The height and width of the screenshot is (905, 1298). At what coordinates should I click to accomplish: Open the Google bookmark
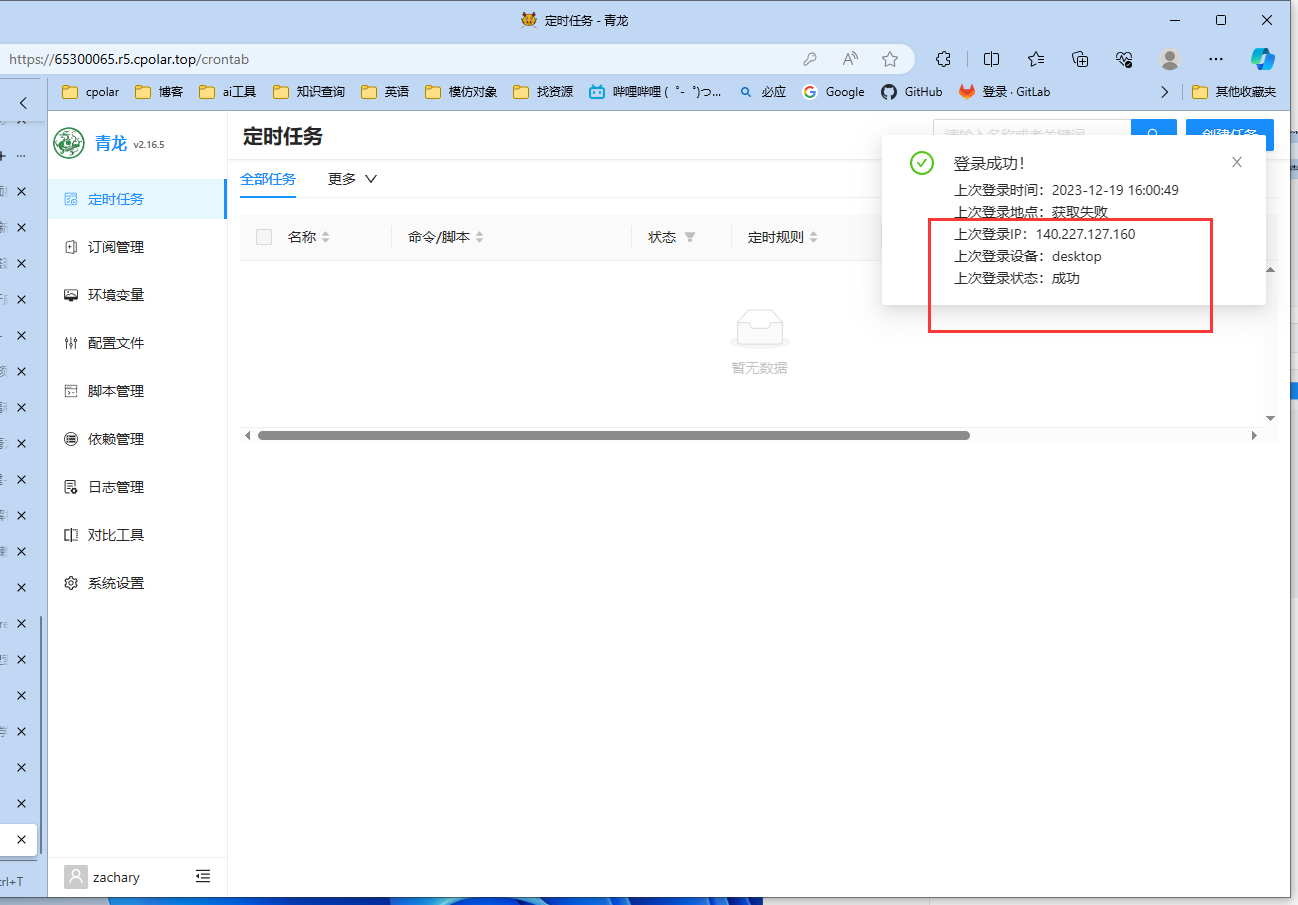coord(833,92)
